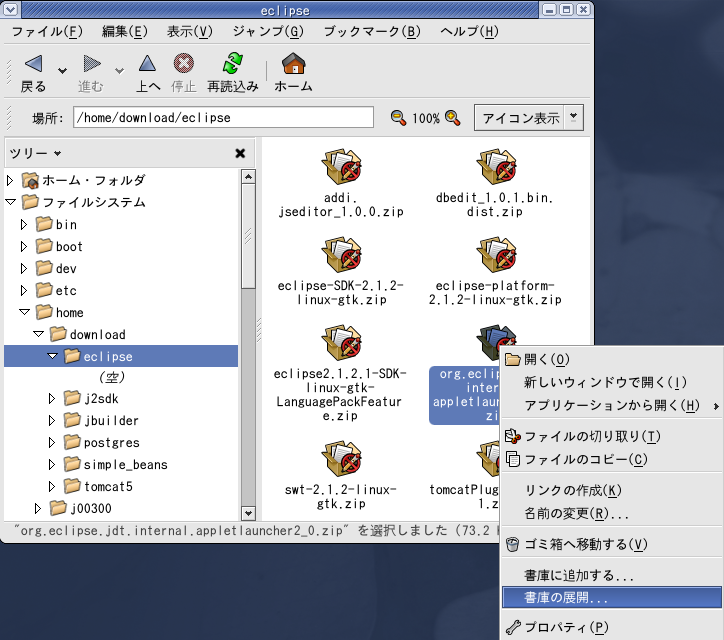Select the addi.jseditor_1.0.0.zip archive icon

(x=341, y=167)
